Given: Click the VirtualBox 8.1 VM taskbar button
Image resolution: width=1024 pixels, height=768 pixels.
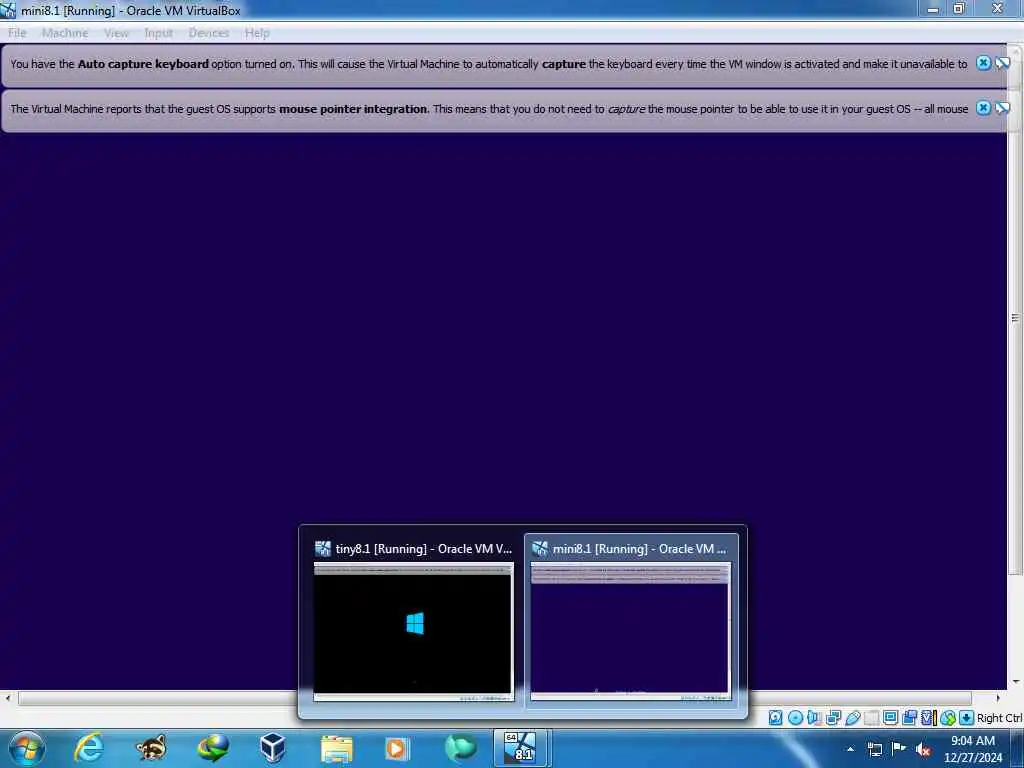Looking at the screenshot, I should pos(521,748).
